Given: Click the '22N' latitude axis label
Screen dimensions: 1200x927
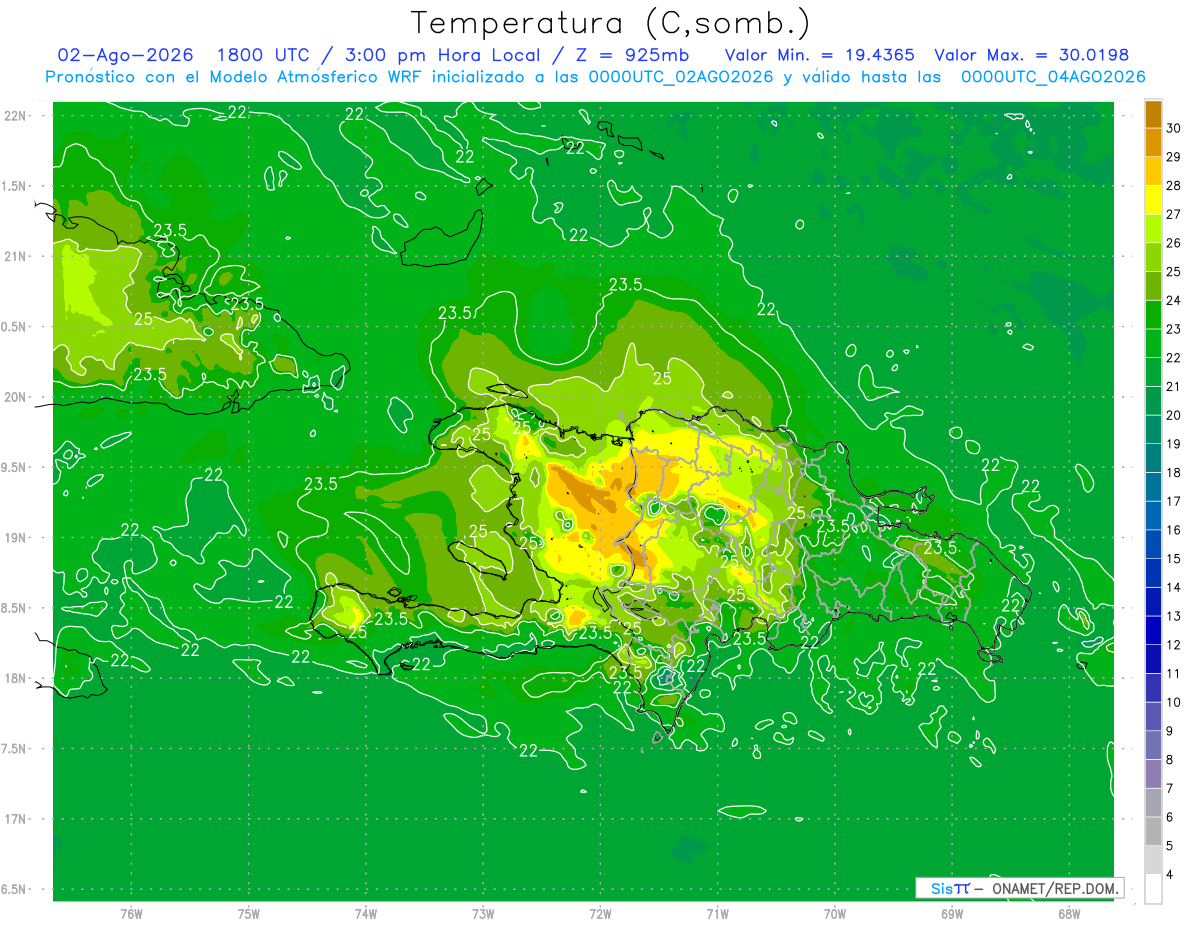Looking at the screenshot, I should pyautogui.click(x=16, y=116).
